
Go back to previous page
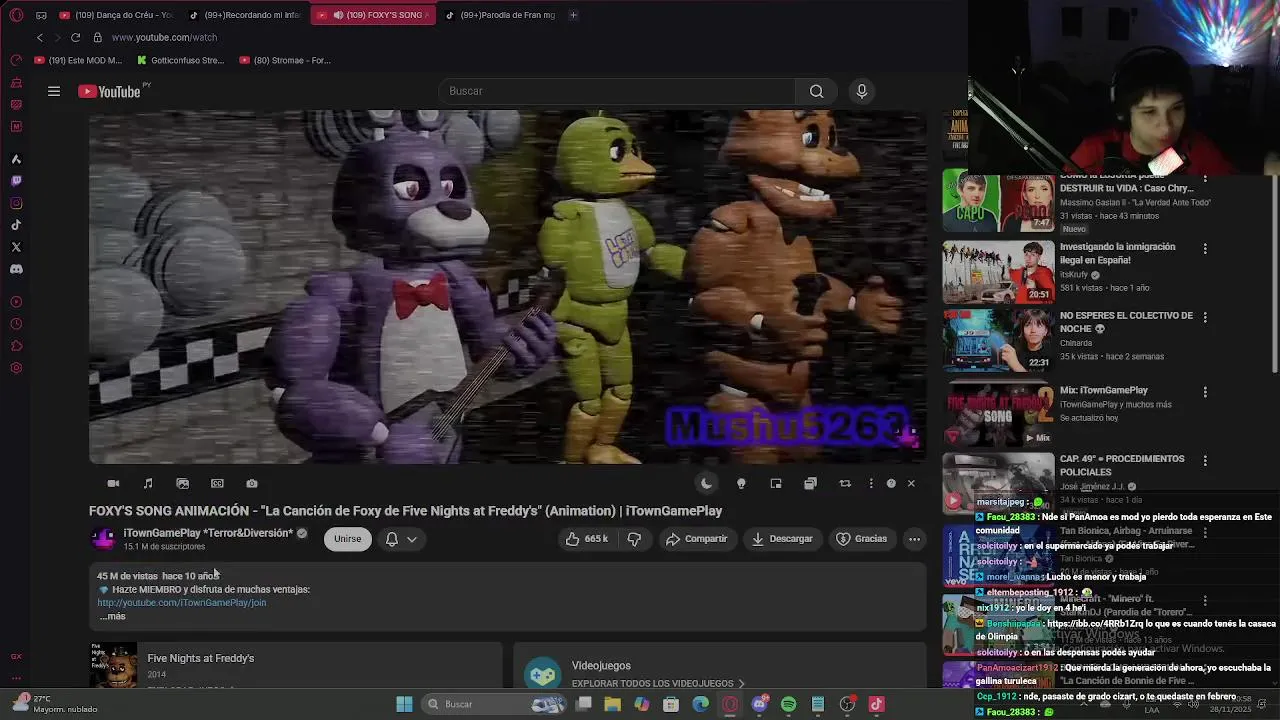point(40,37)
